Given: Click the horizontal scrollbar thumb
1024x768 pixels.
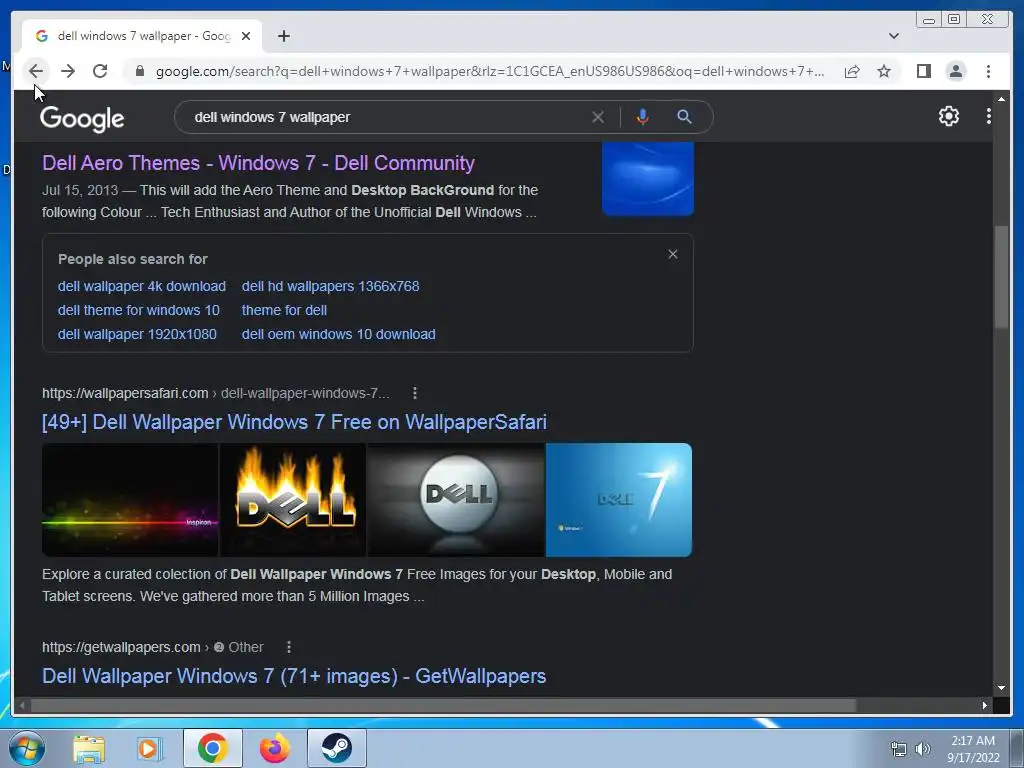Looking at the screenshot, I should click(x=444, y=705).
